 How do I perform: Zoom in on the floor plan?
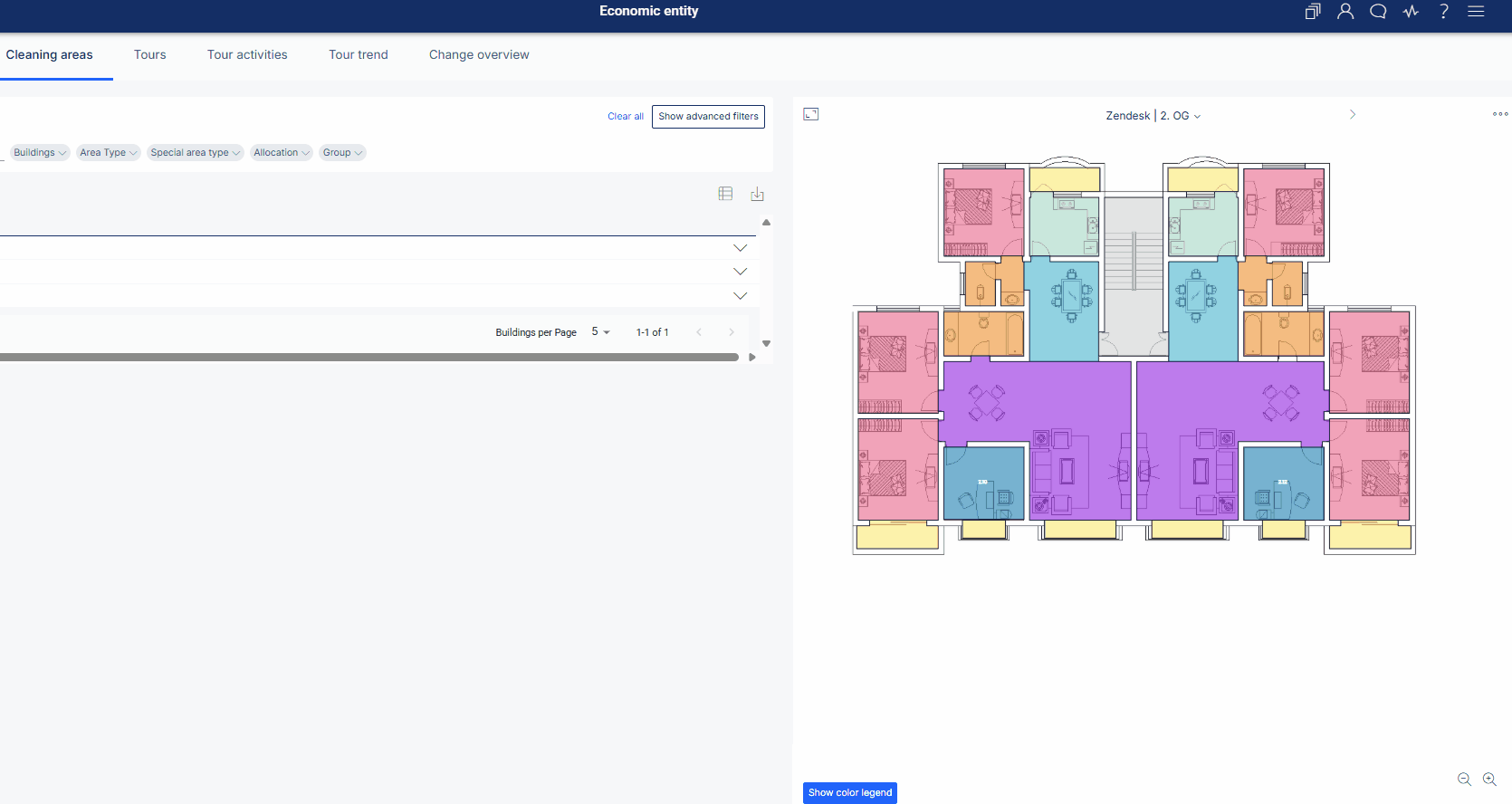tap(1489, 779)
